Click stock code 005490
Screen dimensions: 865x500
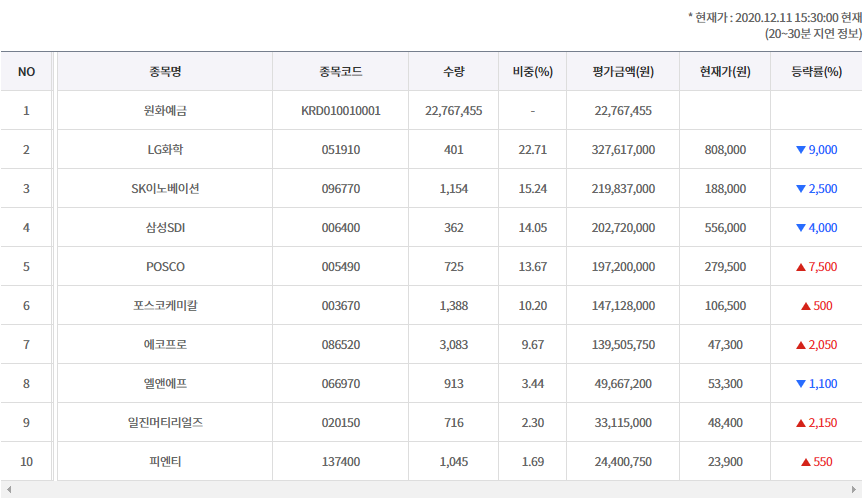pos(340,267)
